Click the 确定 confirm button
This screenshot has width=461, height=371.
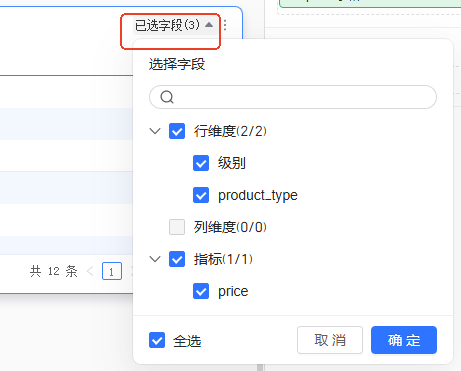(404, 340)
